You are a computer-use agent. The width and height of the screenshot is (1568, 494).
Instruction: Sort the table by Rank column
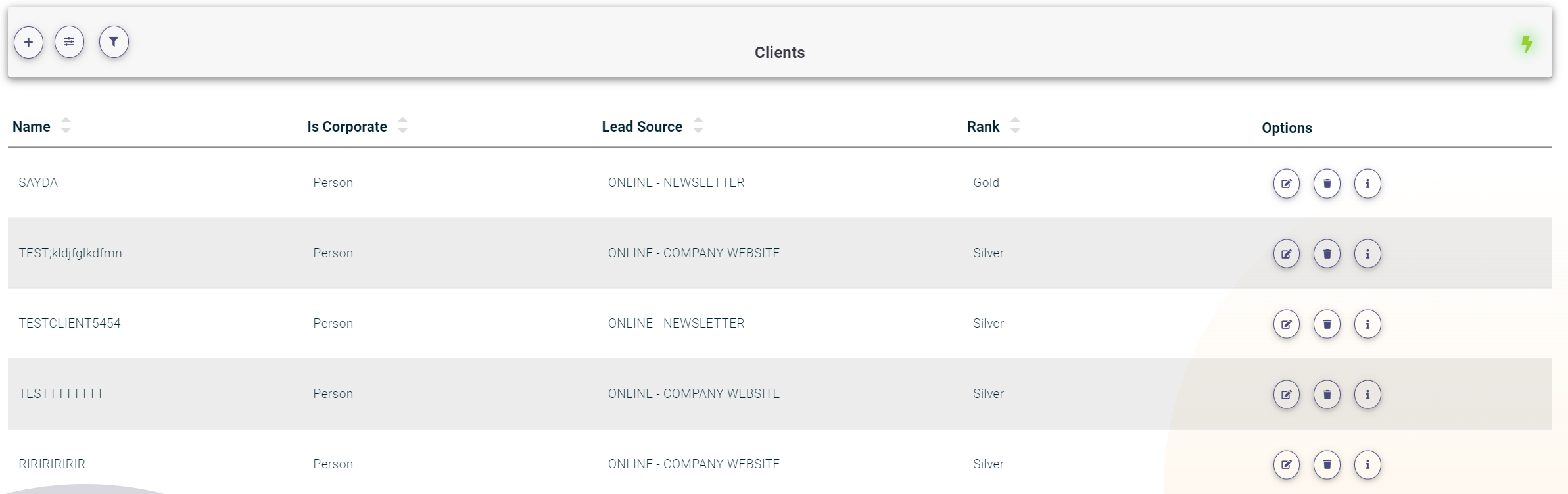coord(1015,126)
